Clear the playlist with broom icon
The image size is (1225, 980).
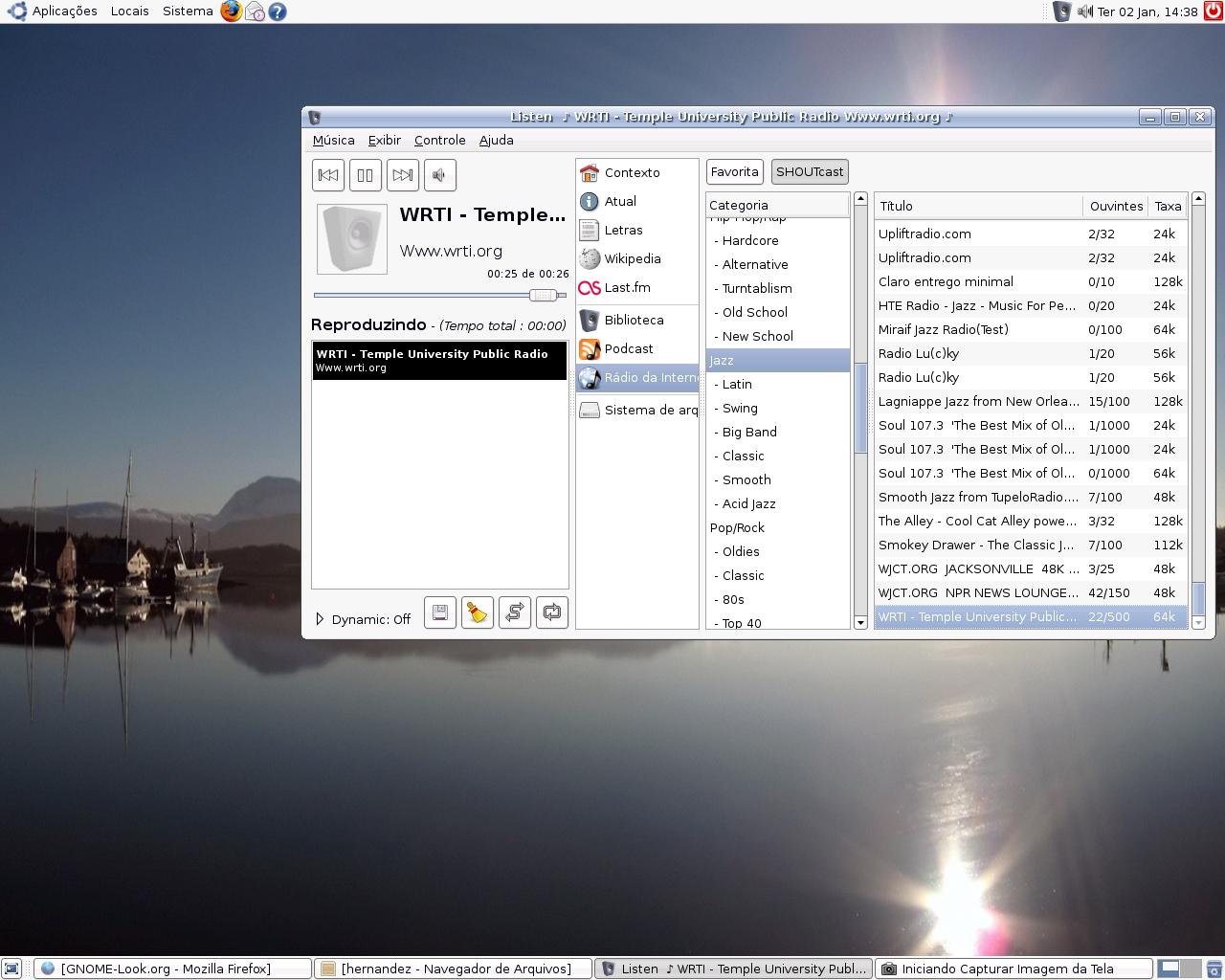(478, 612)
